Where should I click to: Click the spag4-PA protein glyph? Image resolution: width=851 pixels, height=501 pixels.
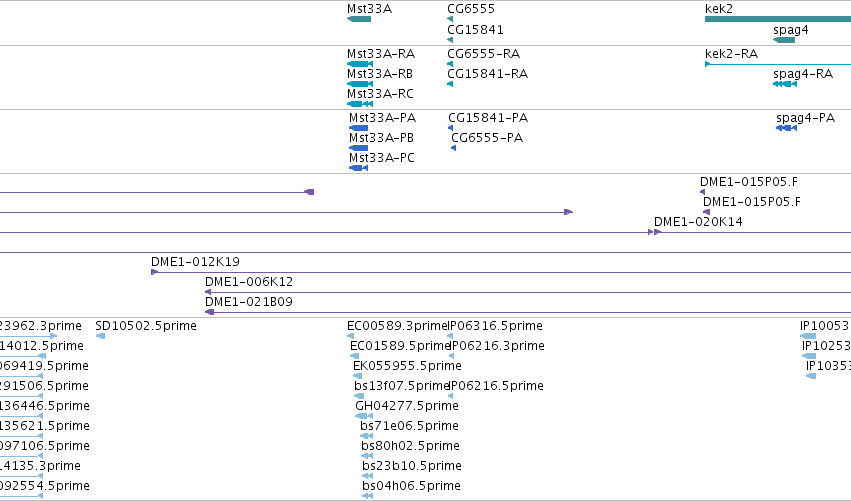pyautogui.click(x=786, y=128)
